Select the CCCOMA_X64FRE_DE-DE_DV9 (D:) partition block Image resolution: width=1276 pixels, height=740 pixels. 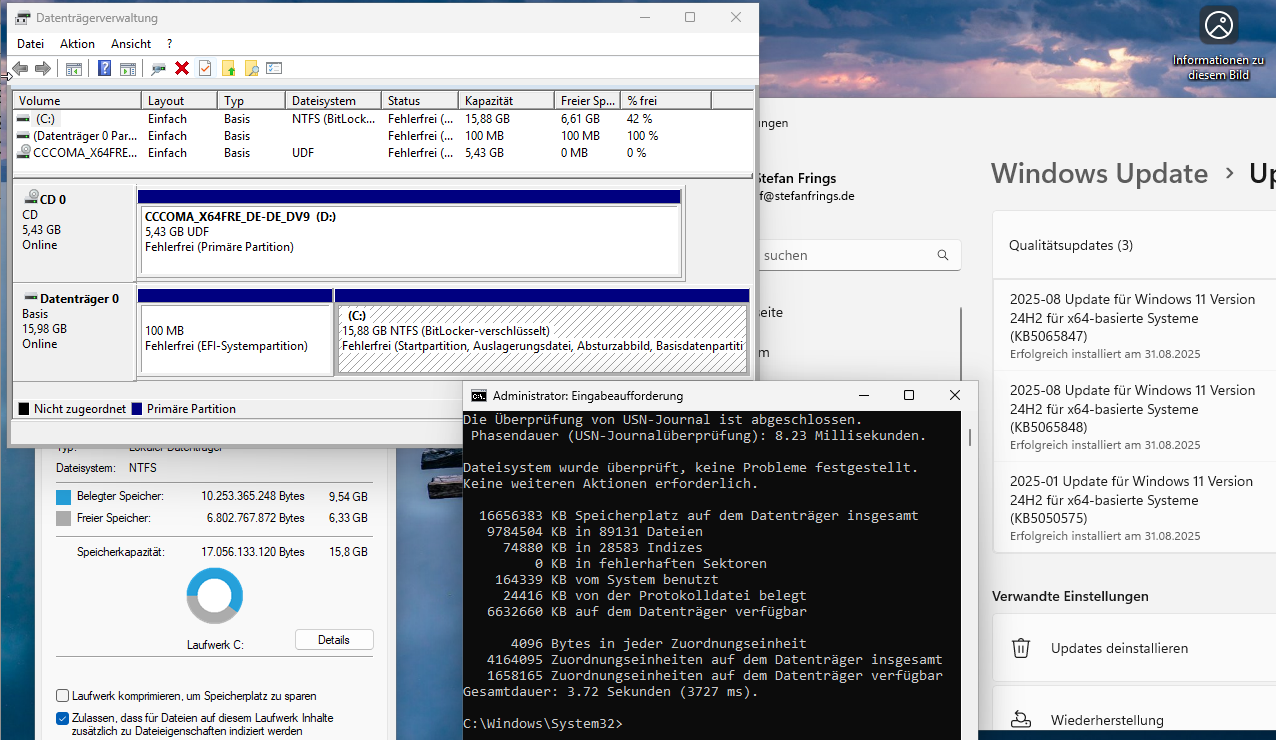click(x=410, y=239)
